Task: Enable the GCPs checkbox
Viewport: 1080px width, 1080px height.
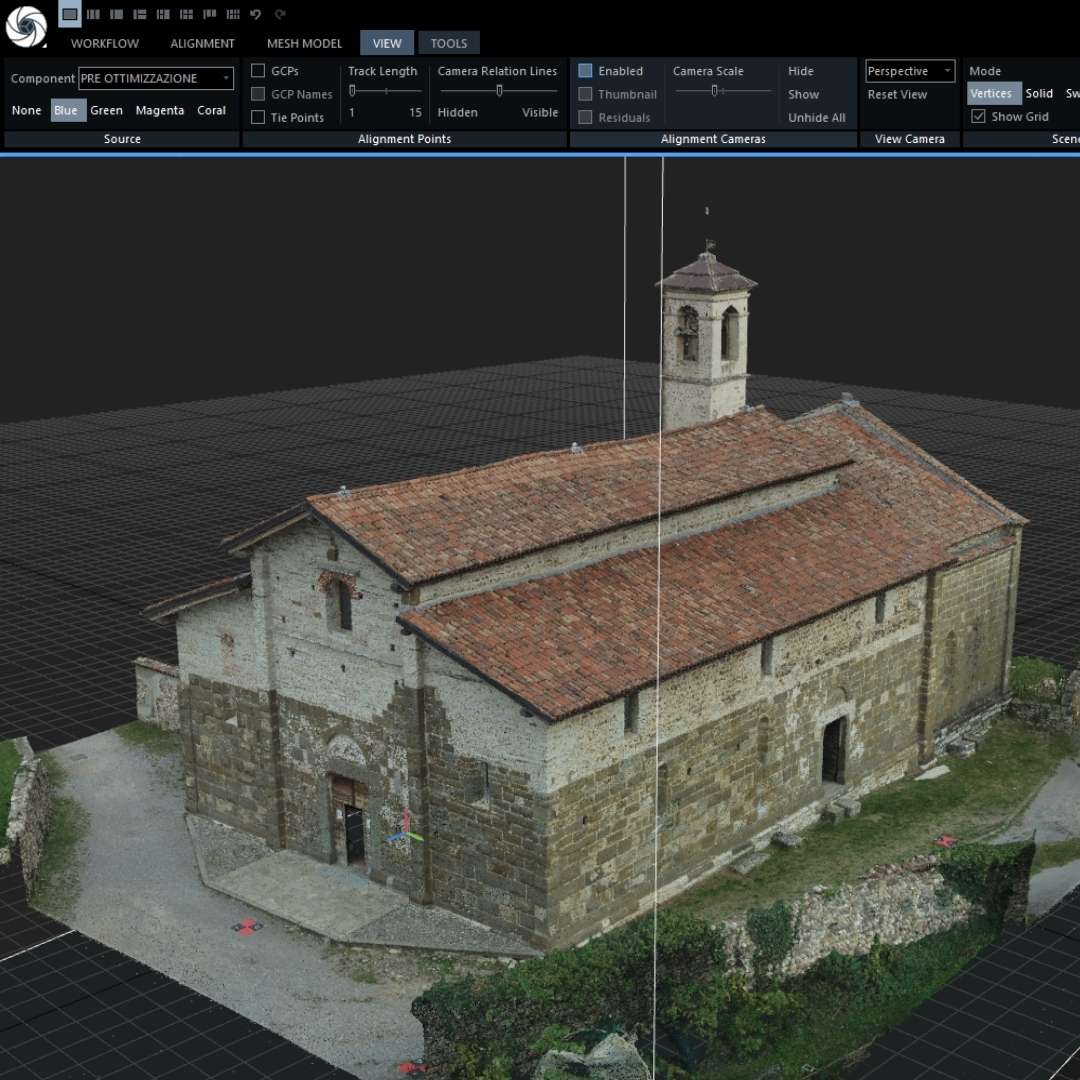Action: point(258,71)
